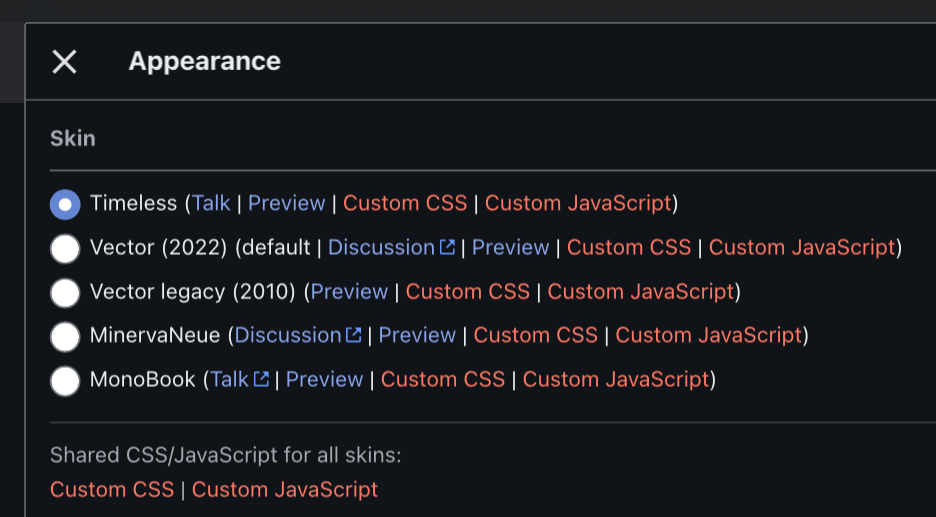Image resolution: width=936 pixels, height=517 pixels.
Task: Close the Appearance panel with X icon
Action: tap(64, 62)
